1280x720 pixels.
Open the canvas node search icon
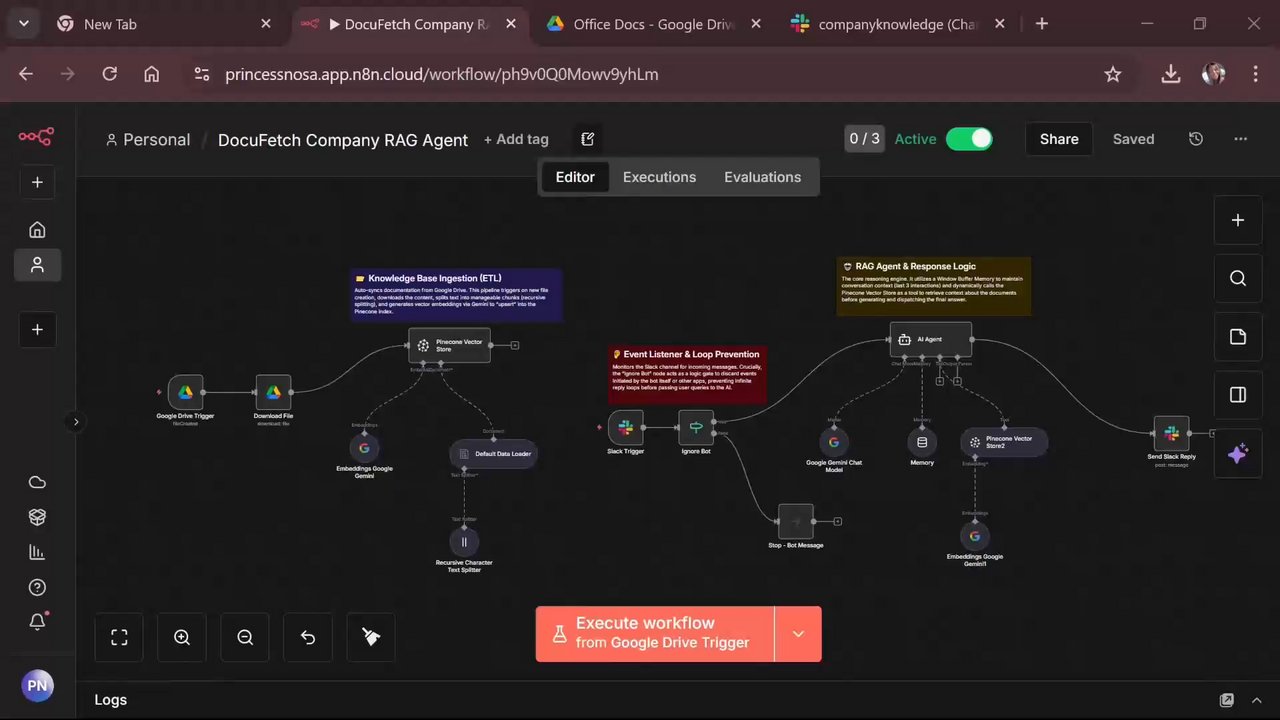(x=1238, y=278)
